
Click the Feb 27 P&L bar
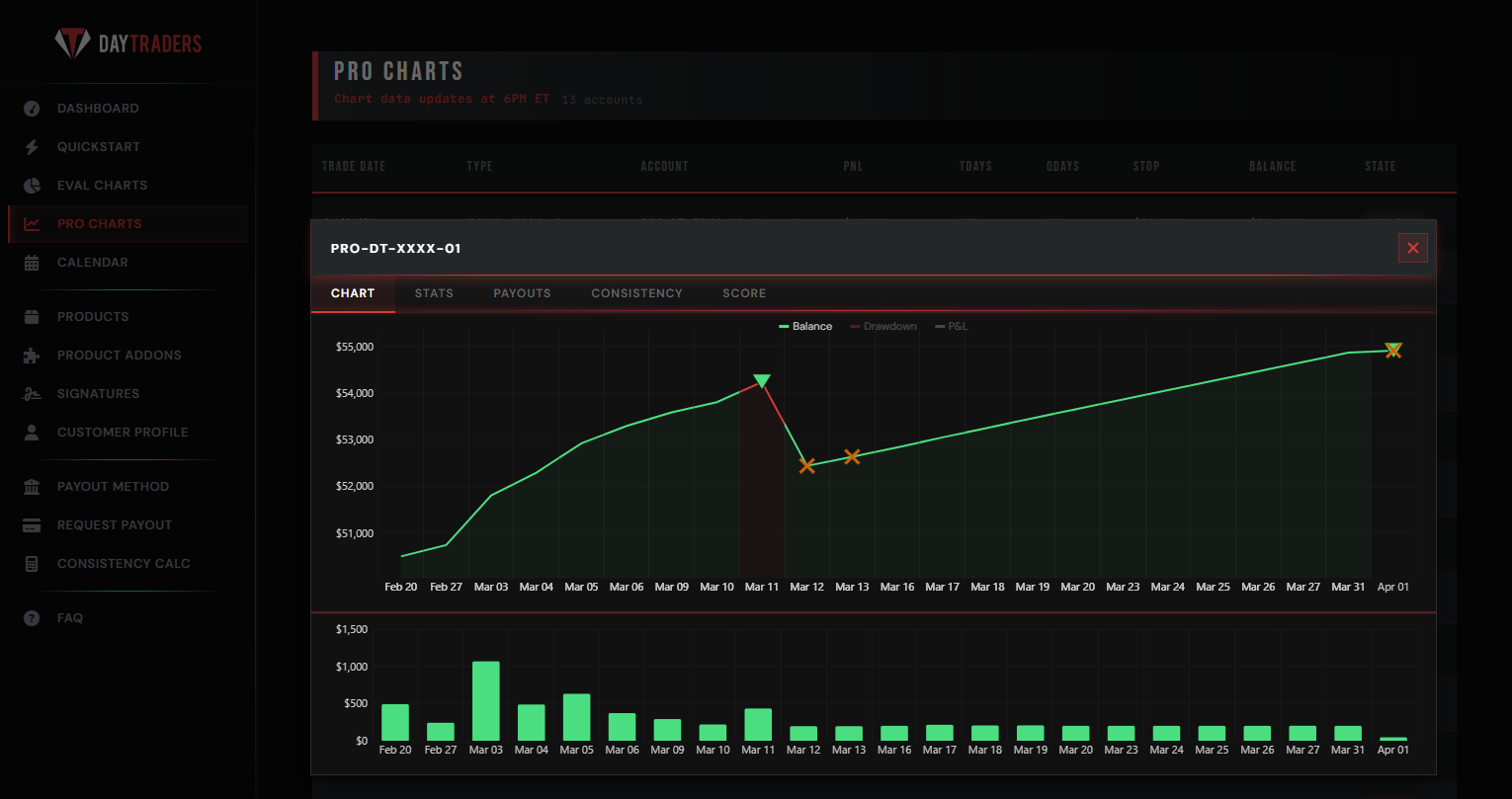pos(441,732)
